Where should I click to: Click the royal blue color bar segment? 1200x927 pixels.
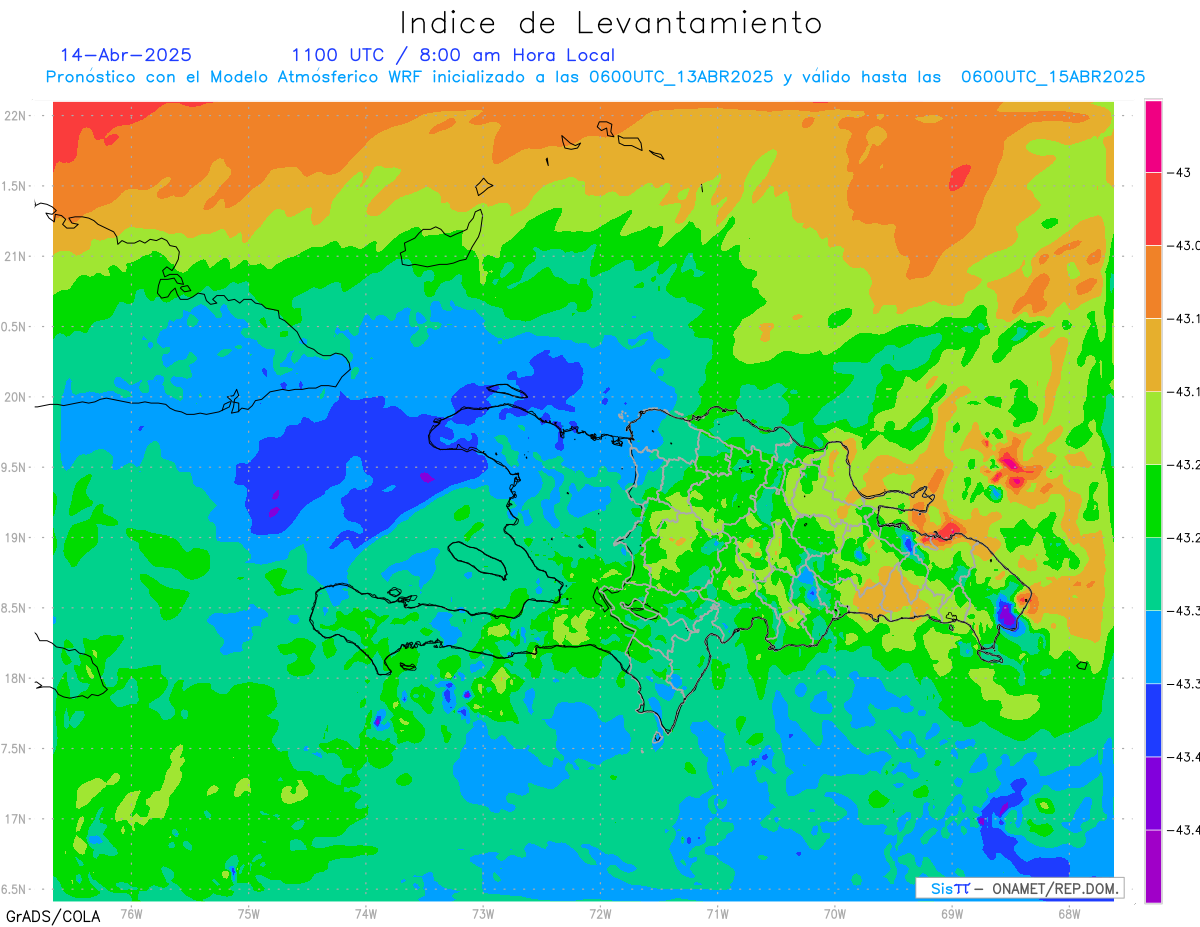(x=1153, y=719)
